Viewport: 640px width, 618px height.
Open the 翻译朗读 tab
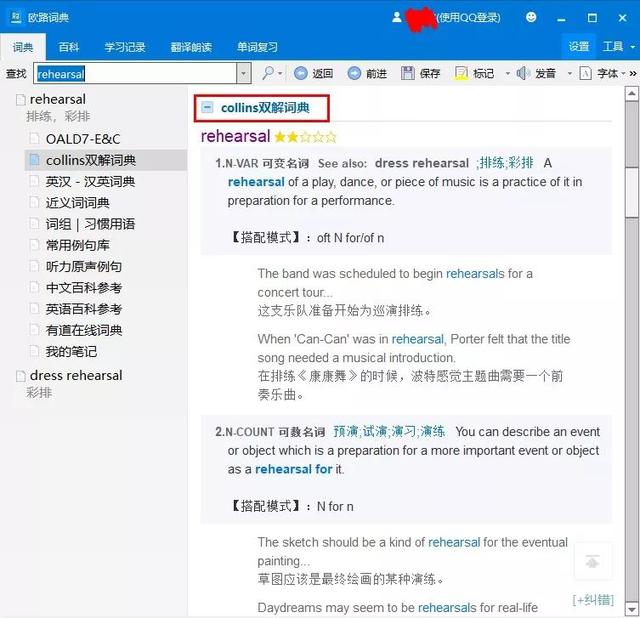(191, 47)
